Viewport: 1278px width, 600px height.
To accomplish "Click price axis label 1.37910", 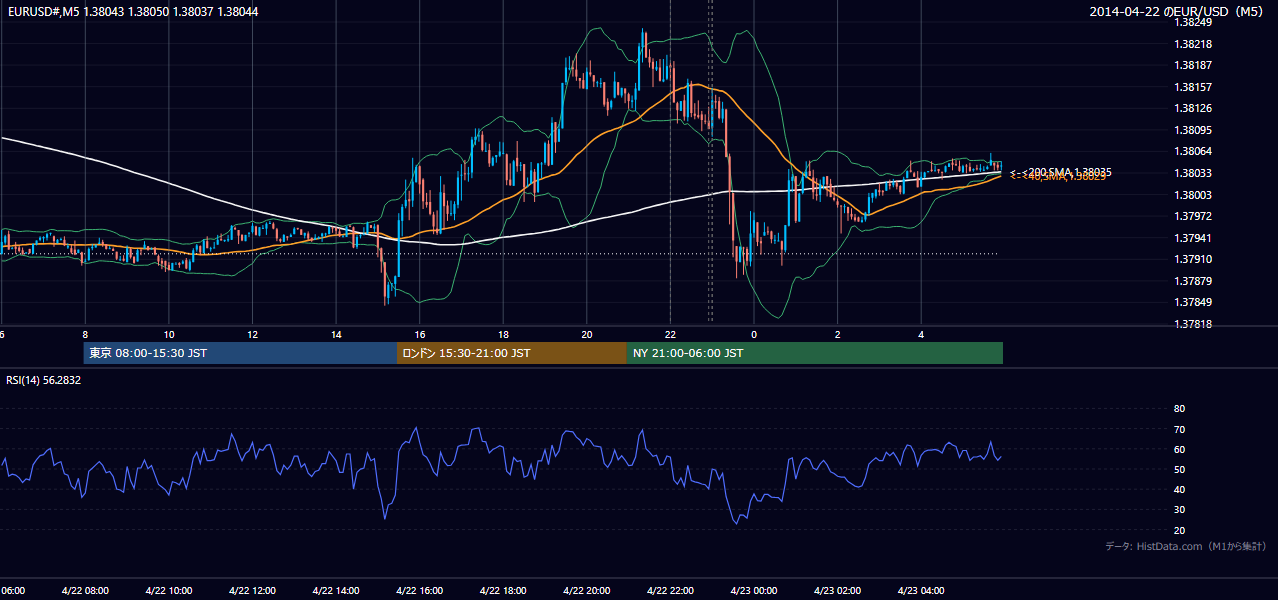I will tap(1193, 259).
